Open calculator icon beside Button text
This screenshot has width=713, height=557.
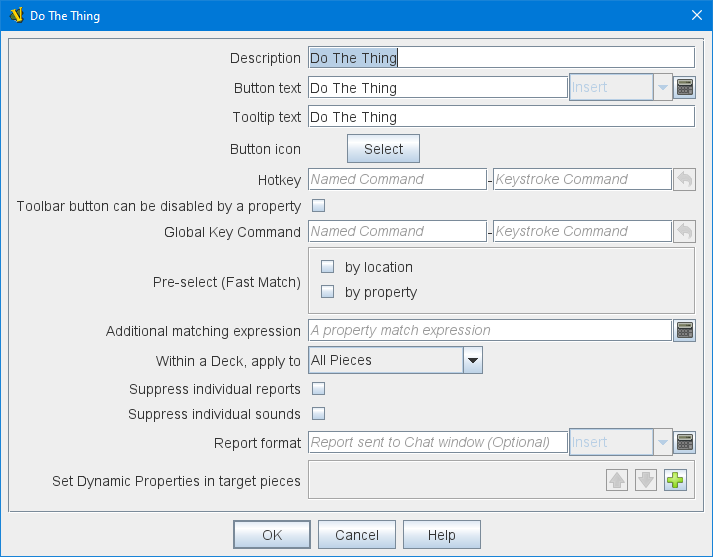point(684,87)
